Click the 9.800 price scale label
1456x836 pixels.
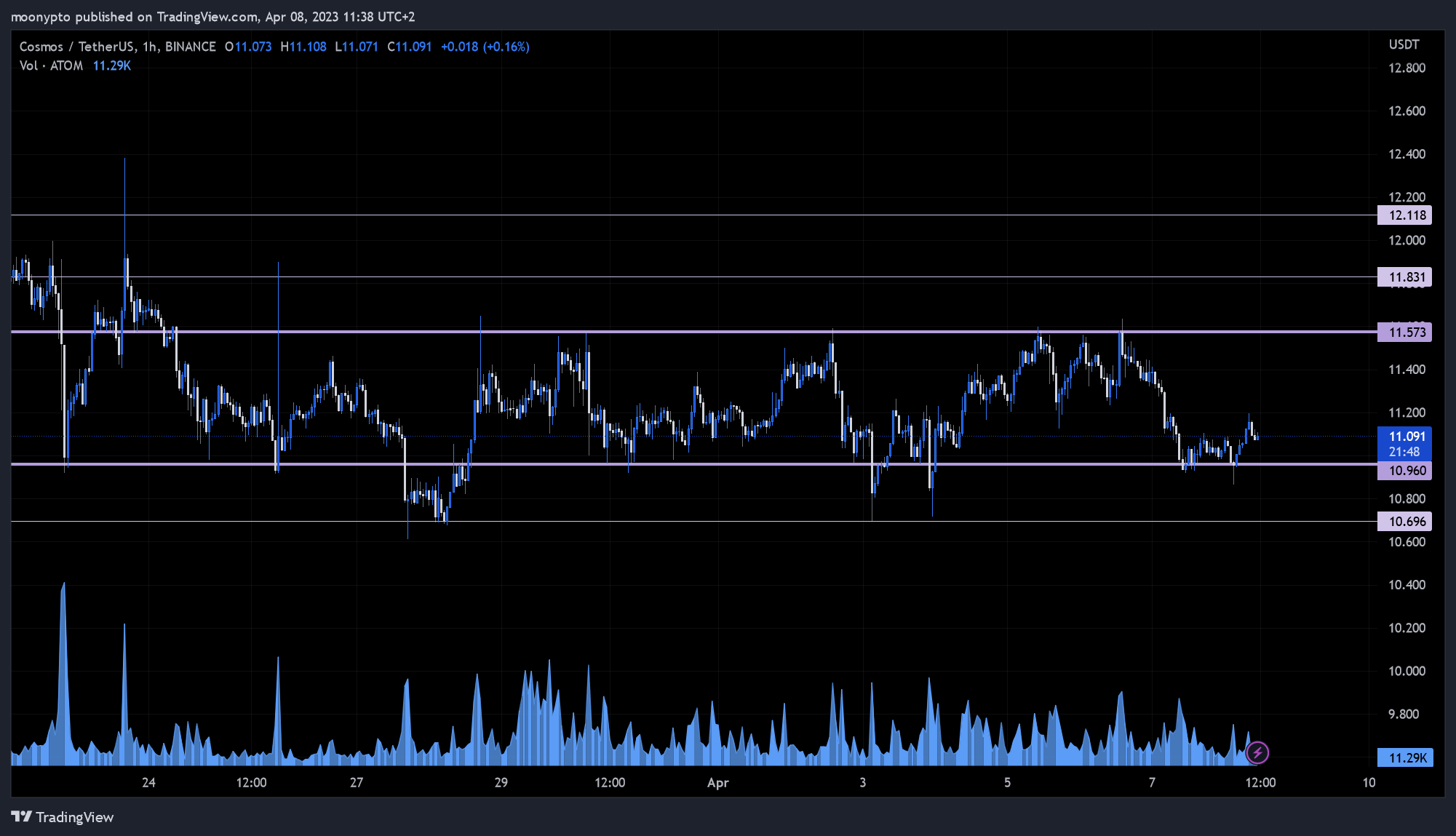[x=1404, y=714]
